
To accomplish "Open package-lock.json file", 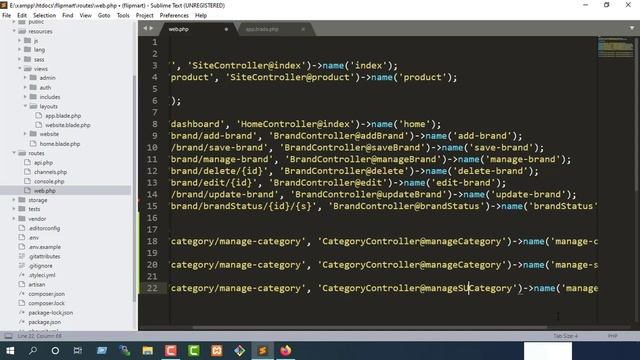I will 51,313.
